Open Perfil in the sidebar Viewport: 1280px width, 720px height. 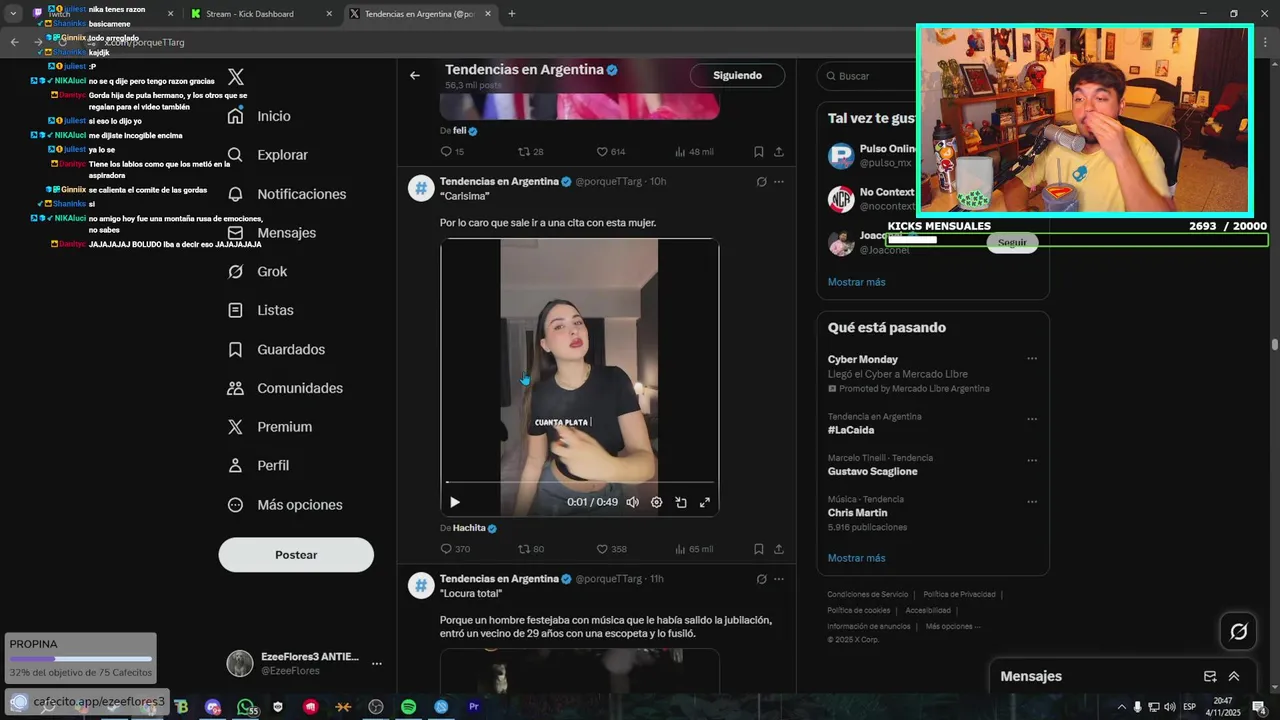(x=258, y=466)
